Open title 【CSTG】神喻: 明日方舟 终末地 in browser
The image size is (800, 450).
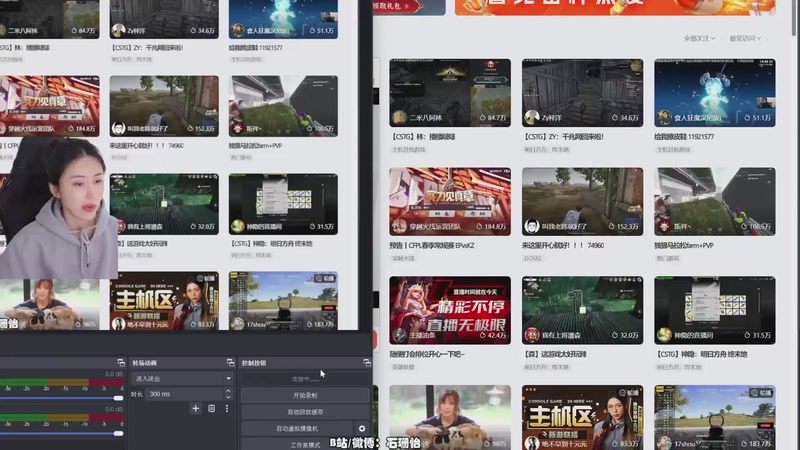pos(701,354)
